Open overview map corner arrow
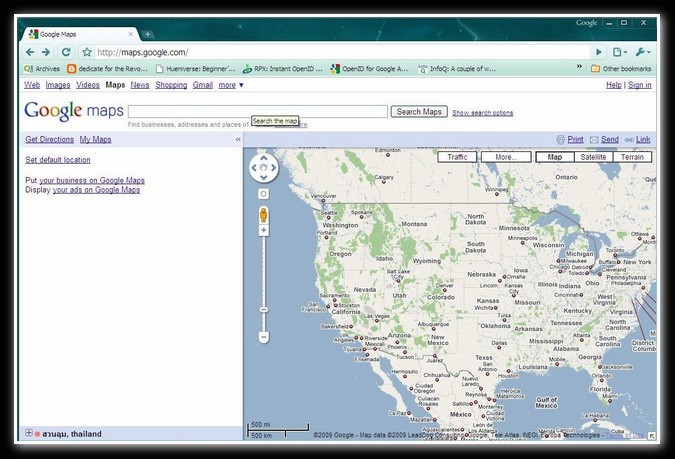The height and width of the screenshot is (459, 675). (652, 436)
